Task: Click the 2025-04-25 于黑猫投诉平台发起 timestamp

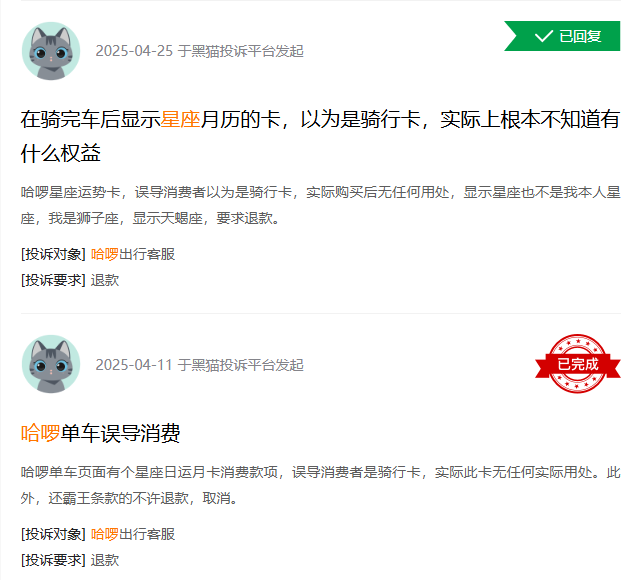Action: click(199, 51)
